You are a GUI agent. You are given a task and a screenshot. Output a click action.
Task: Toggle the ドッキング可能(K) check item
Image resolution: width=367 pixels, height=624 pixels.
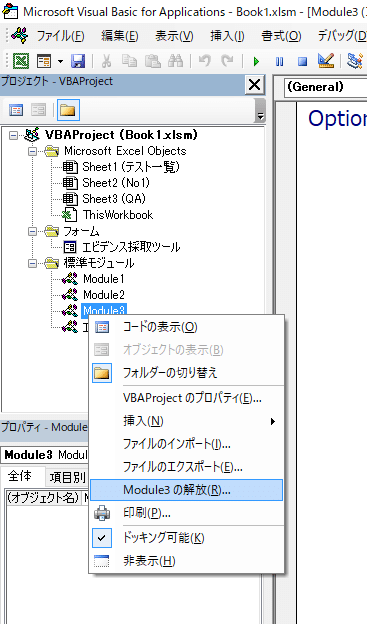(x=186, y=538)
